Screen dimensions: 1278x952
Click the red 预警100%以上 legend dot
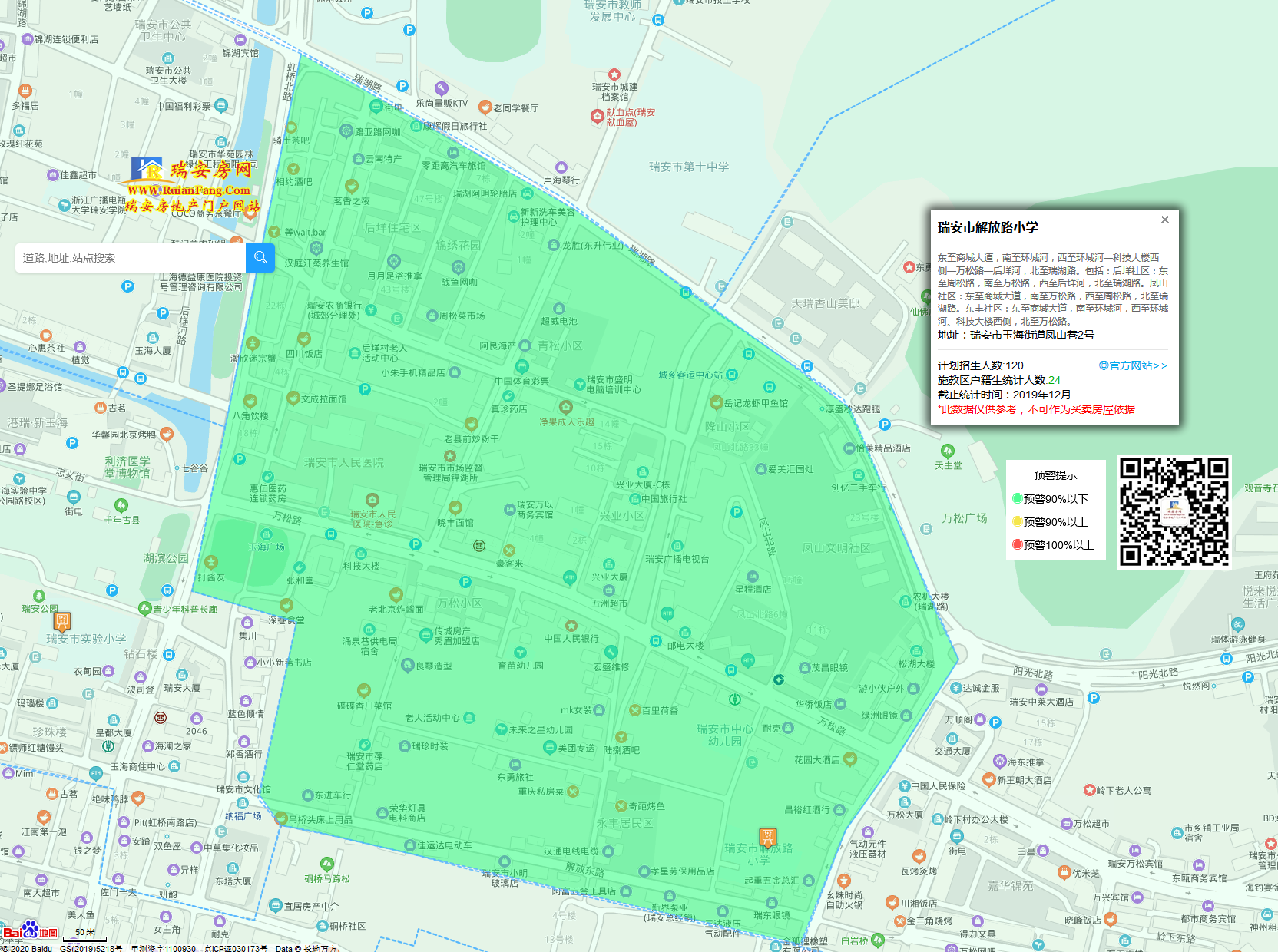pos(1018,545)
